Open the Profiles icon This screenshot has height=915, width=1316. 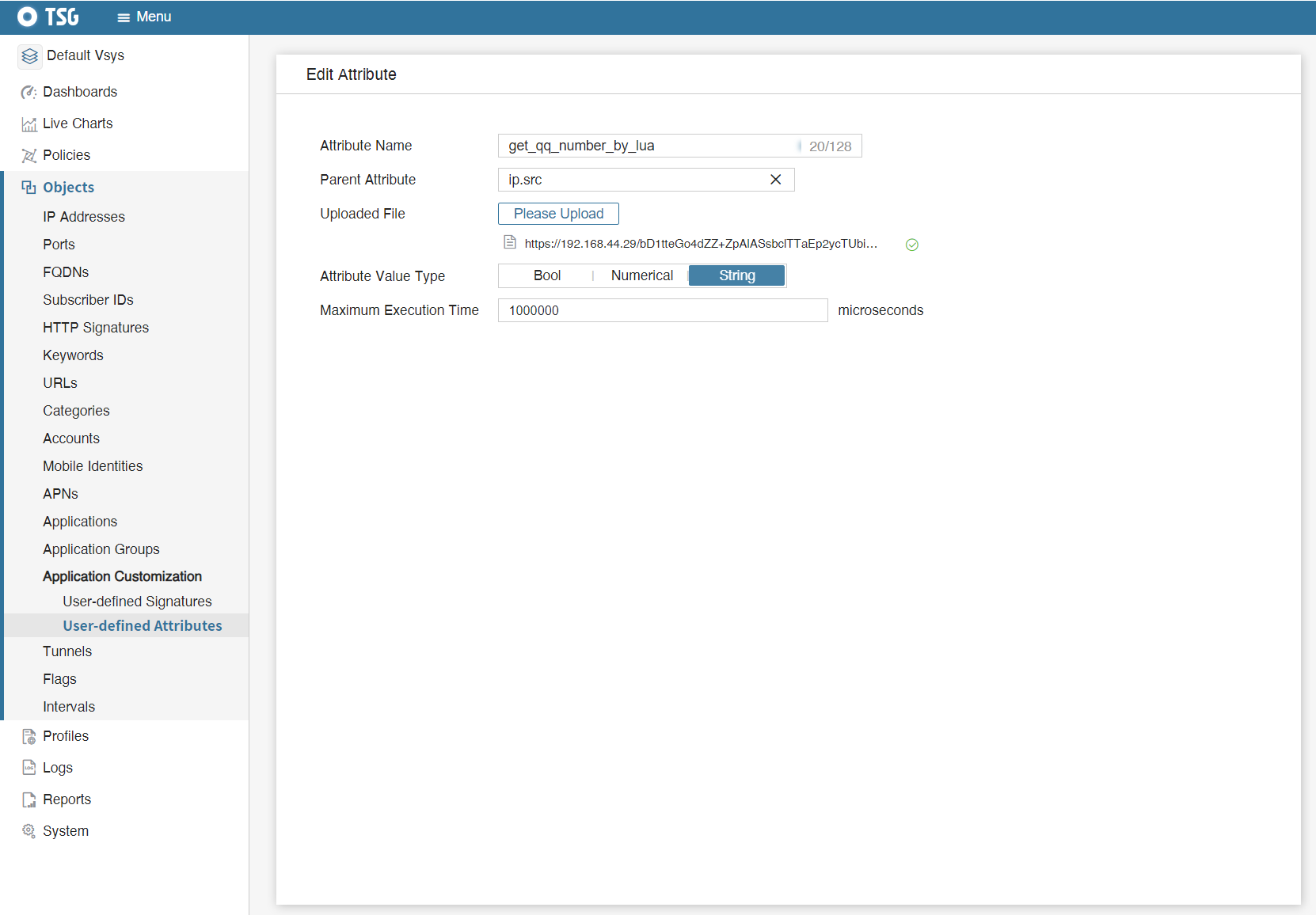pos(29,737)
